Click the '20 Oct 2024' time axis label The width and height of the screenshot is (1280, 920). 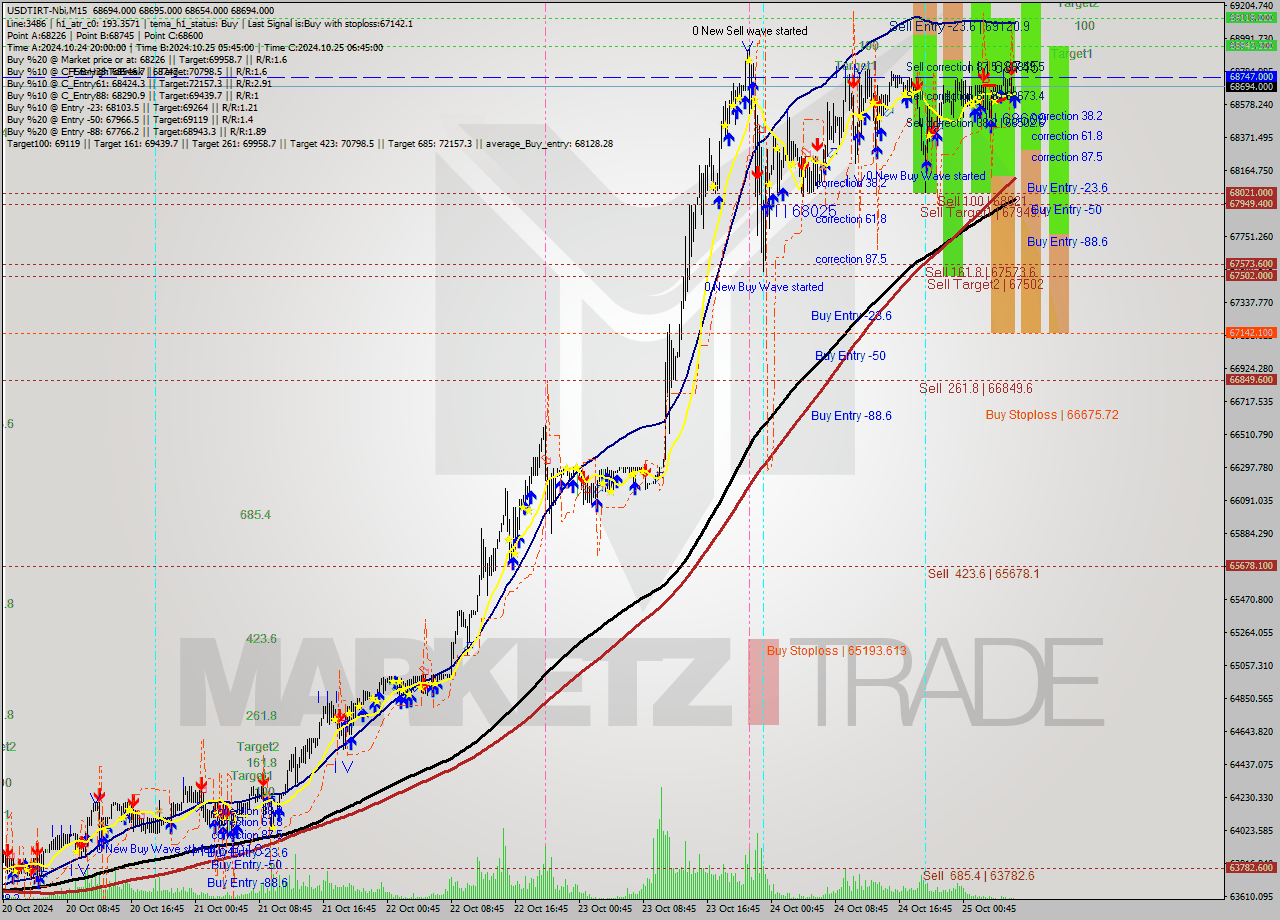point(28,909)
